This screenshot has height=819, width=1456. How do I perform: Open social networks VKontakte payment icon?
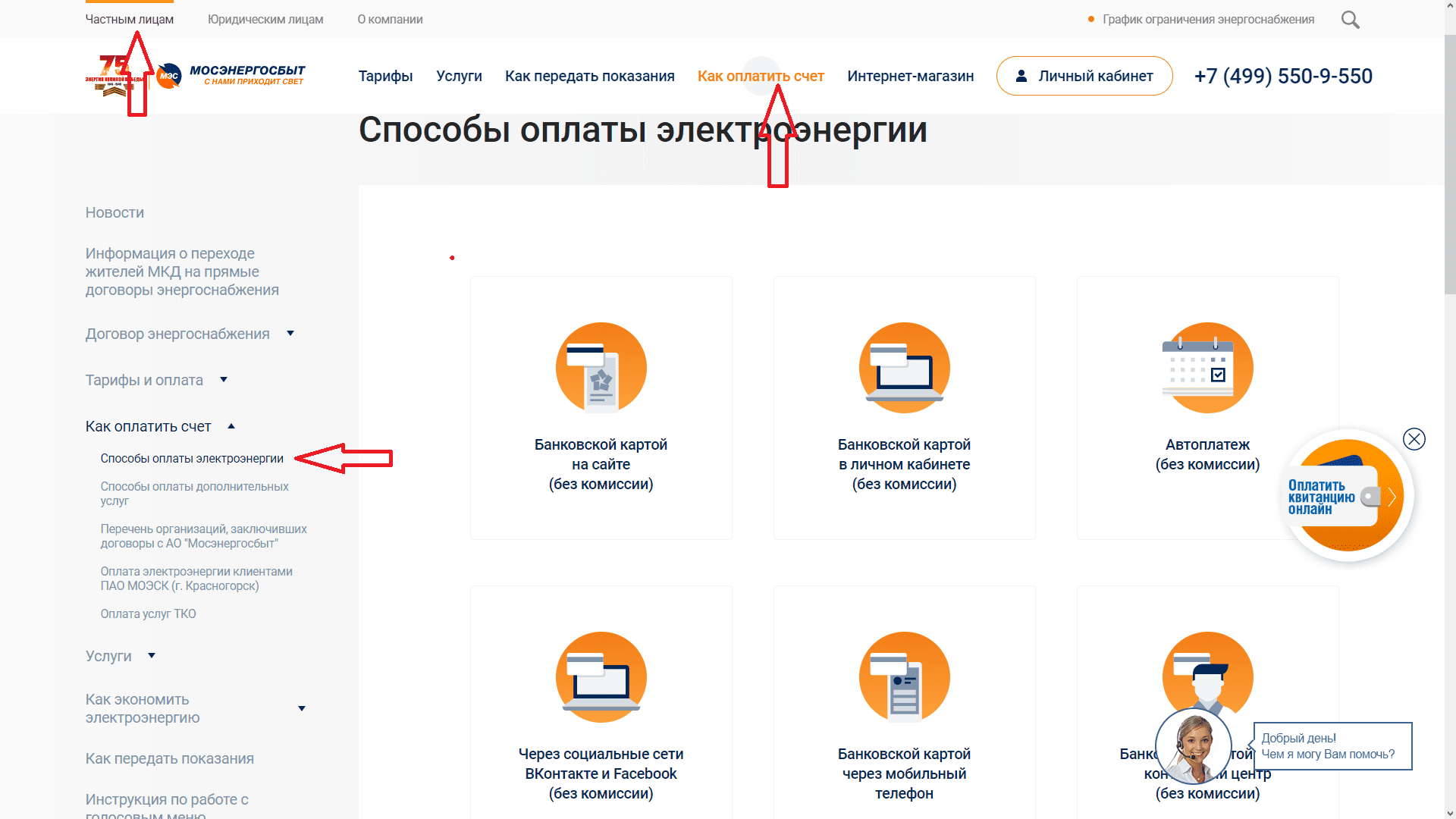601,677
